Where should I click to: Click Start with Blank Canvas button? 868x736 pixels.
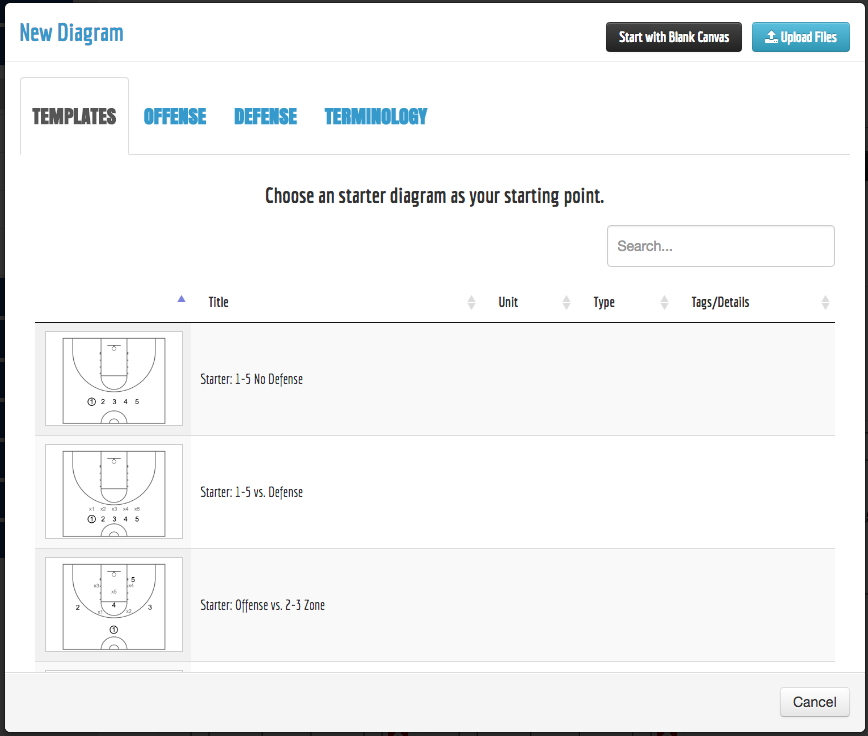(x=673, y=37)
